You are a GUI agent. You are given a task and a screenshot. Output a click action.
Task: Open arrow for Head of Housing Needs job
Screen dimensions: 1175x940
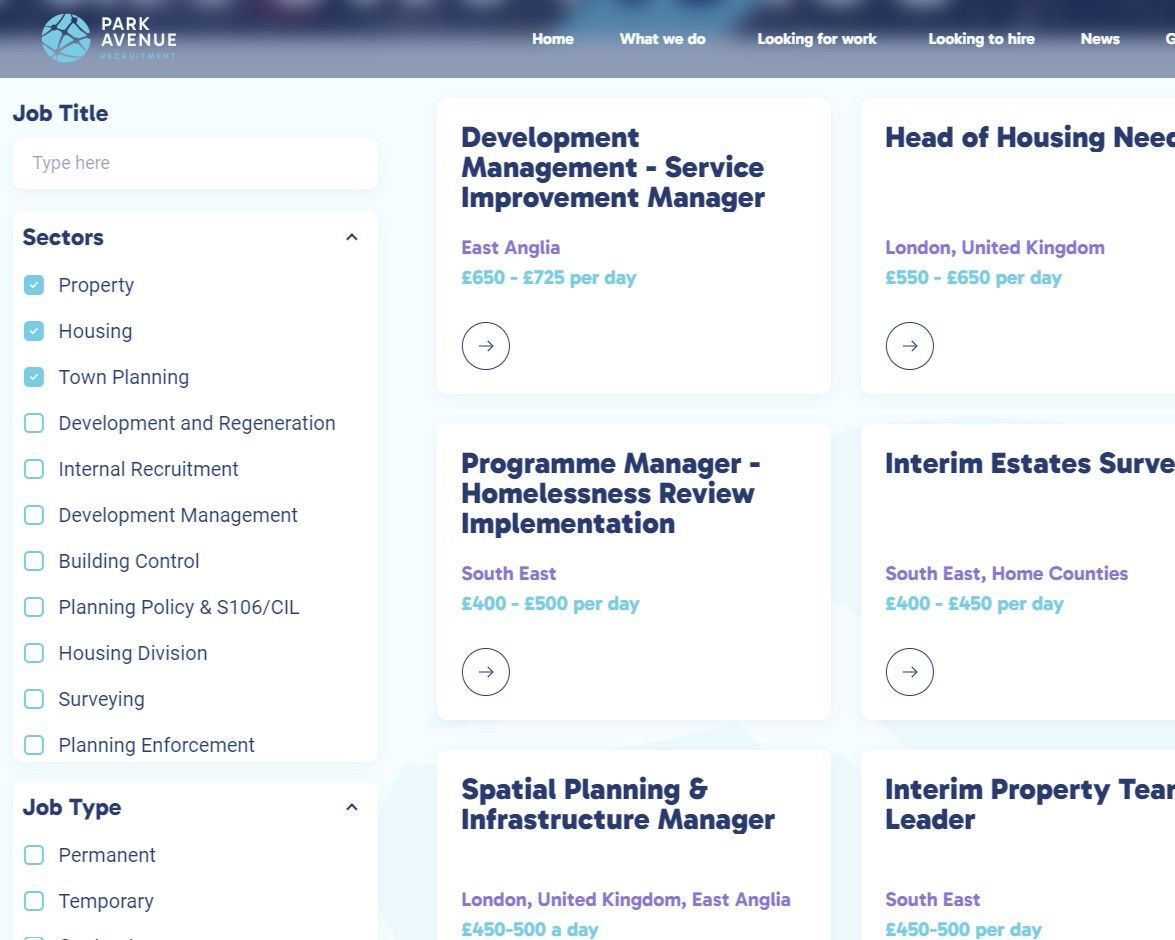[910, 346]
